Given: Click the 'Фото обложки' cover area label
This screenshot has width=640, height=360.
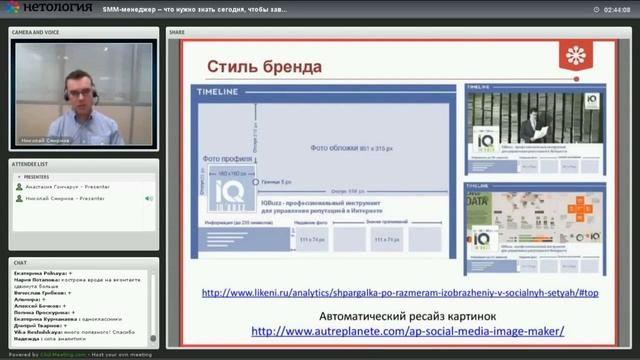Looking at the screenshot, I should tap(351, 148).
